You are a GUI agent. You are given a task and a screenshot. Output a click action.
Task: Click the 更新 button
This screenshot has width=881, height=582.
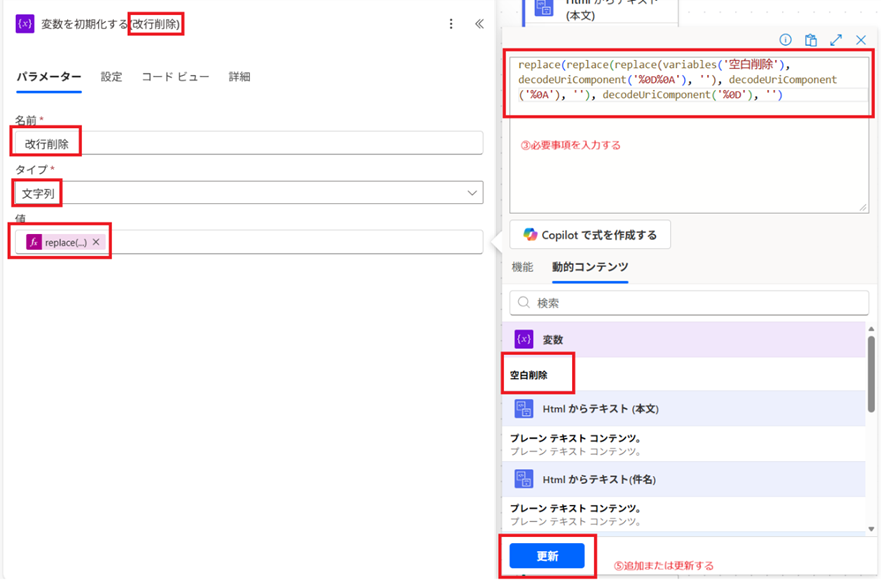pos(546,556)
